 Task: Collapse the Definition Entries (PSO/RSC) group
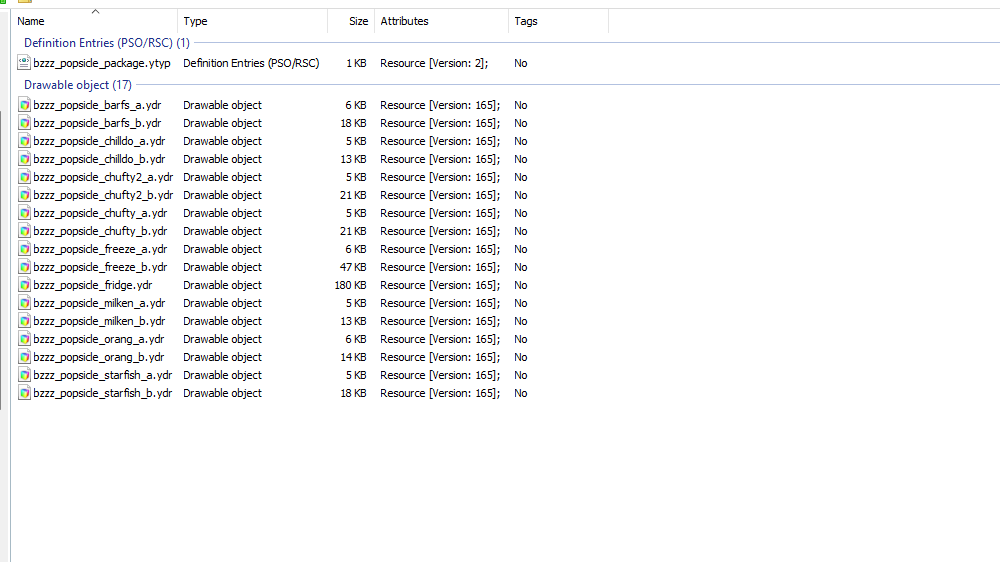click(x=106, y=43)
